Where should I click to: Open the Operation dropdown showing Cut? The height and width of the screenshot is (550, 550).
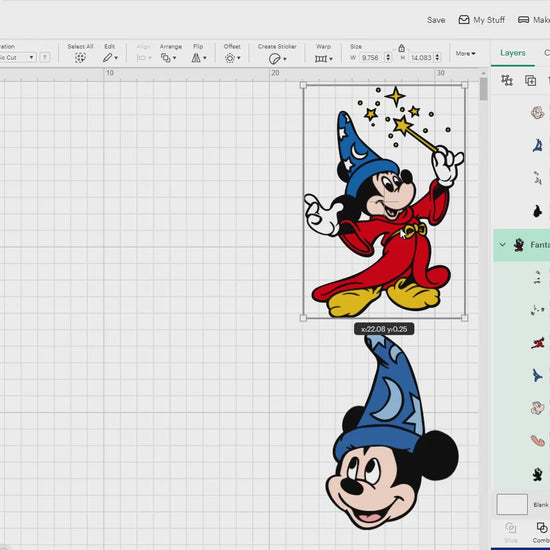(x=18, y=58)
